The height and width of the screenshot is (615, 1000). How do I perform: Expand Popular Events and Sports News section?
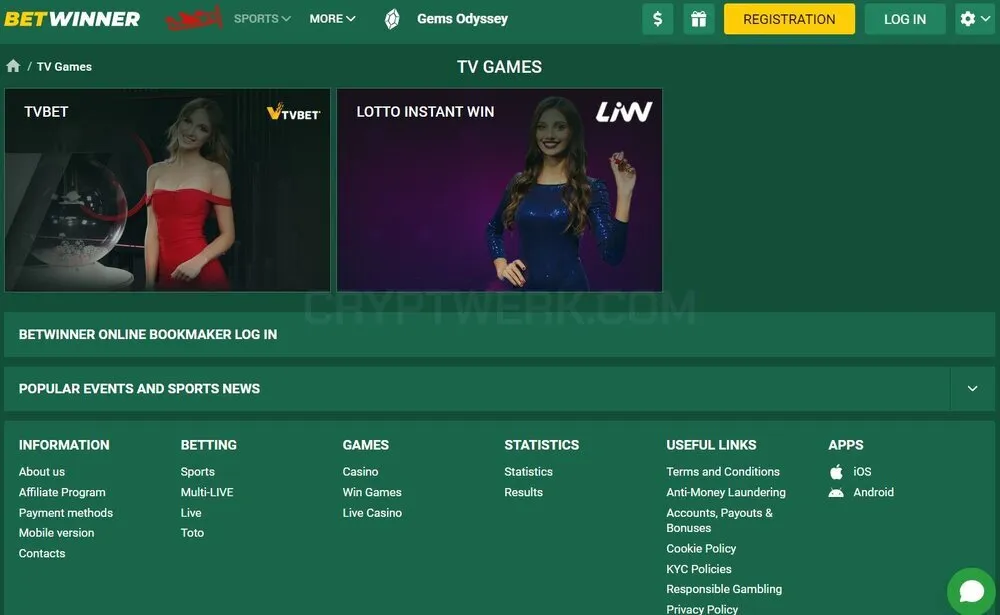coord(972,389)
